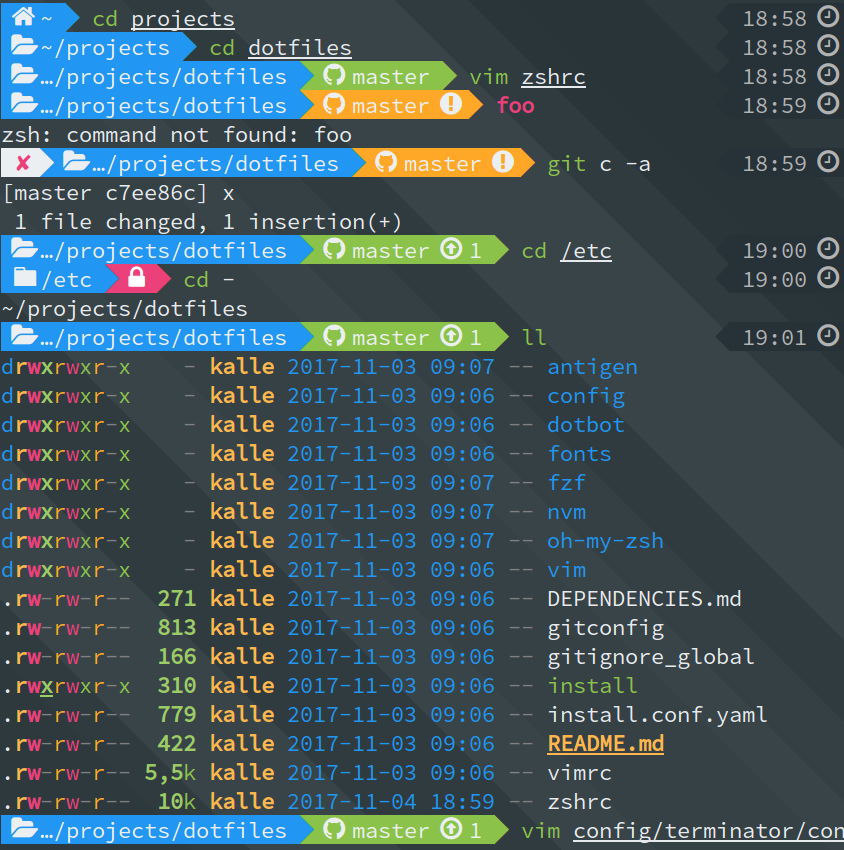The width and height of the screenshot is (844, 850).
Task: Click the folder icon before ~/projects
Action: tap(22, 46)
